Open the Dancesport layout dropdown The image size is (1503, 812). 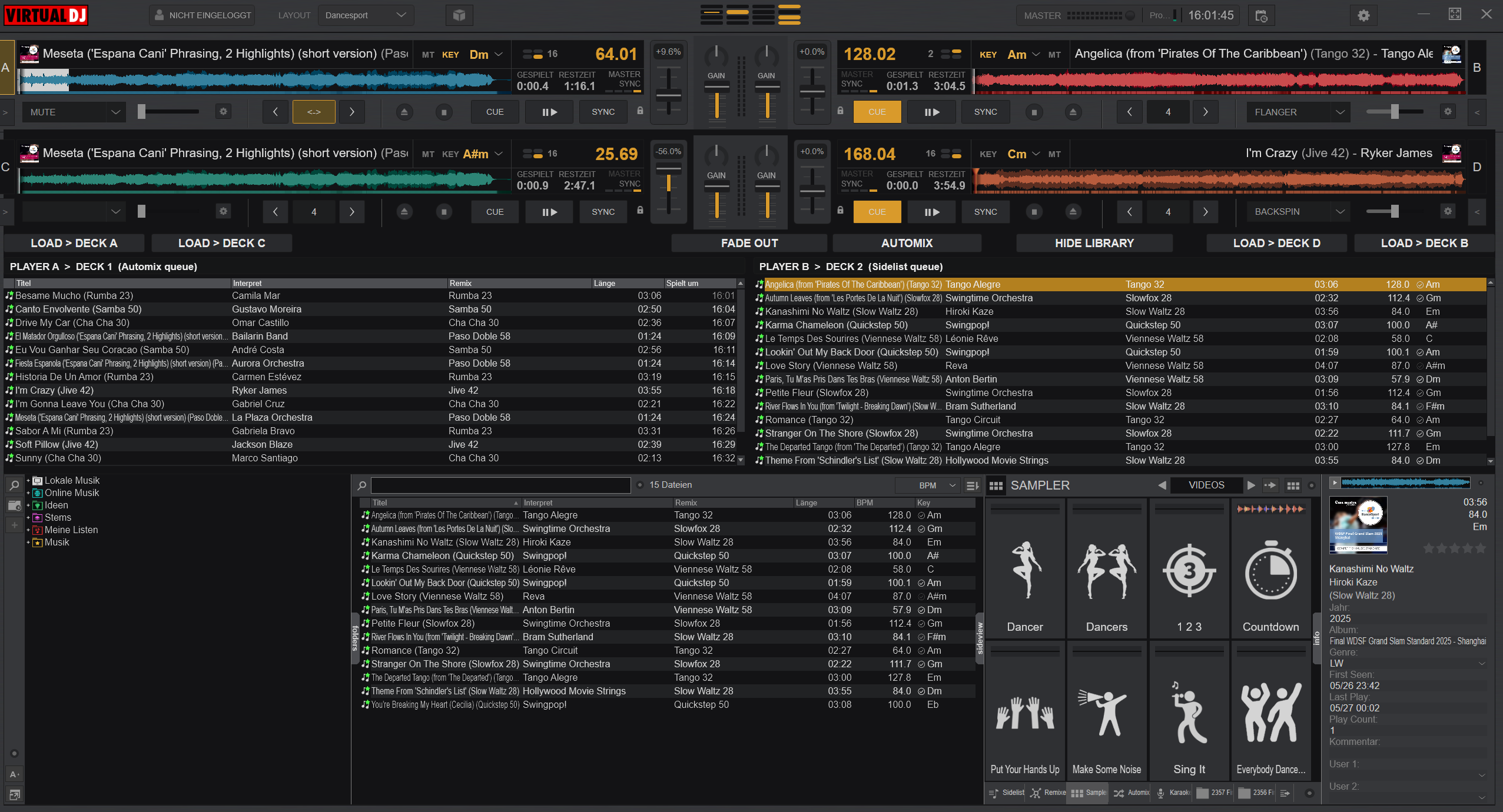click(366, 15)
